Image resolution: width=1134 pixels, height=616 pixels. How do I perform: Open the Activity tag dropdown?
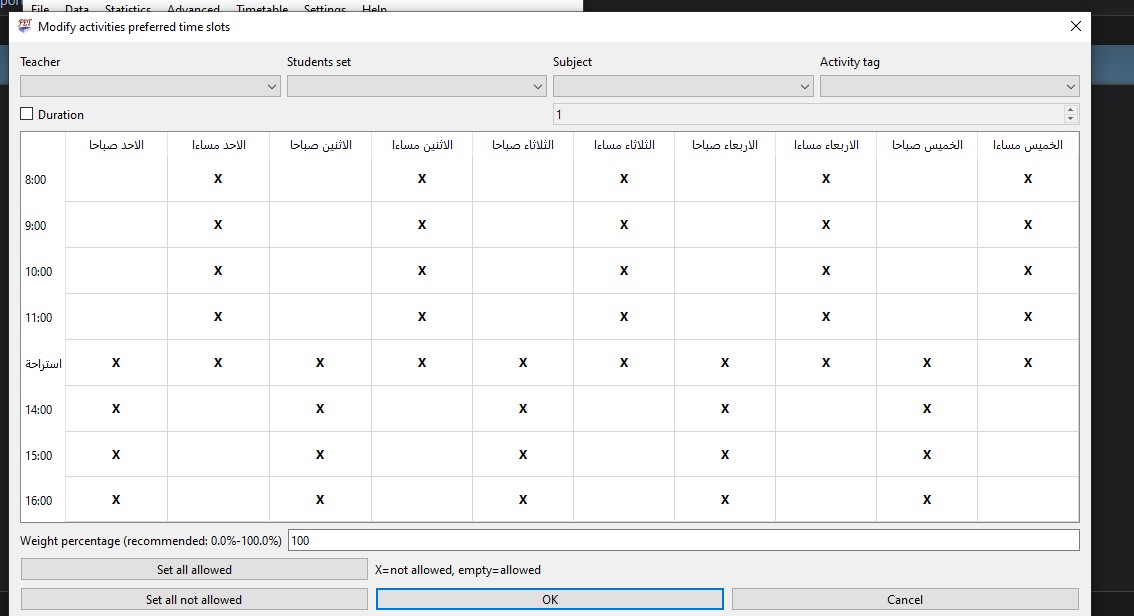(x=950, y=86)
